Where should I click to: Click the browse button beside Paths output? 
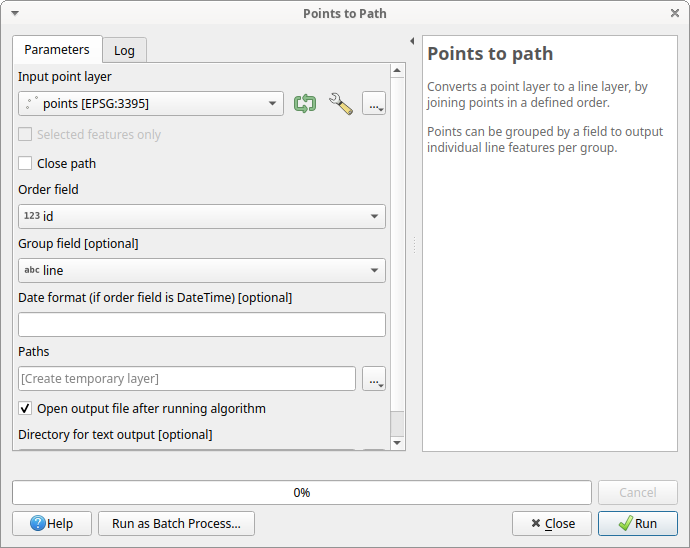[373, 379]
